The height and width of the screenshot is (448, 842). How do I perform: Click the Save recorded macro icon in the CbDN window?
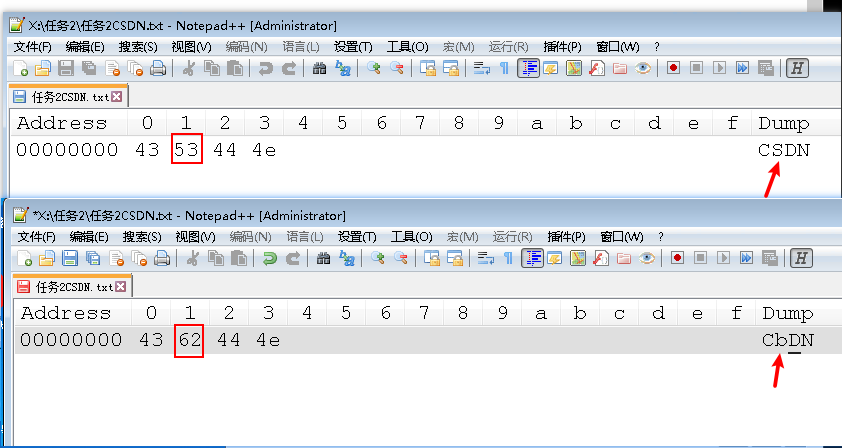[x=770, y=258]
